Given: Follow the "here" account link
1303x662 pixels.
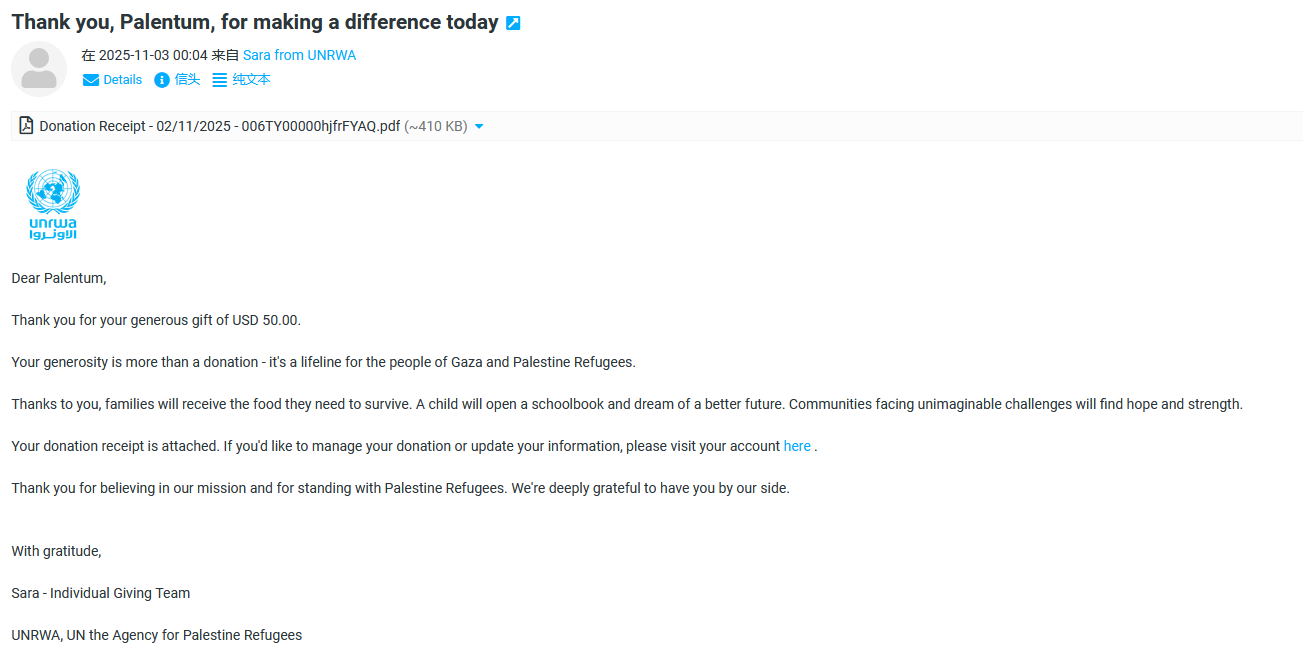Looking at the screenshot, I should (x=797, y=446).
